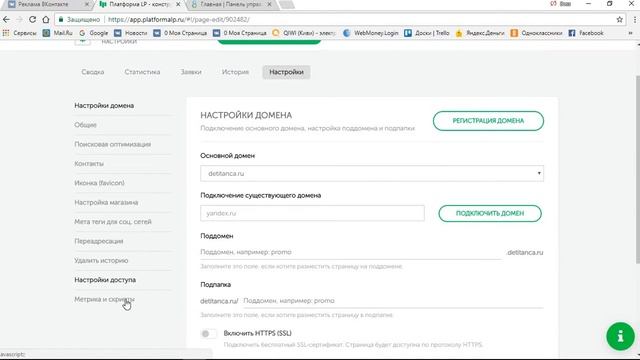
Task: Open the green info help button
Action: 620,336
